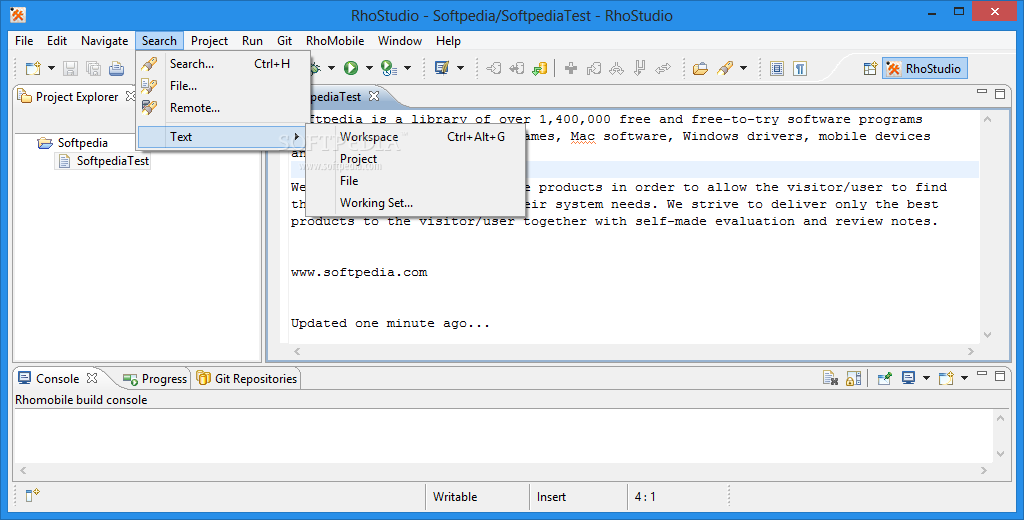Open the Edit menu
Screen dimensions: 1024x520
pos(57,41)
